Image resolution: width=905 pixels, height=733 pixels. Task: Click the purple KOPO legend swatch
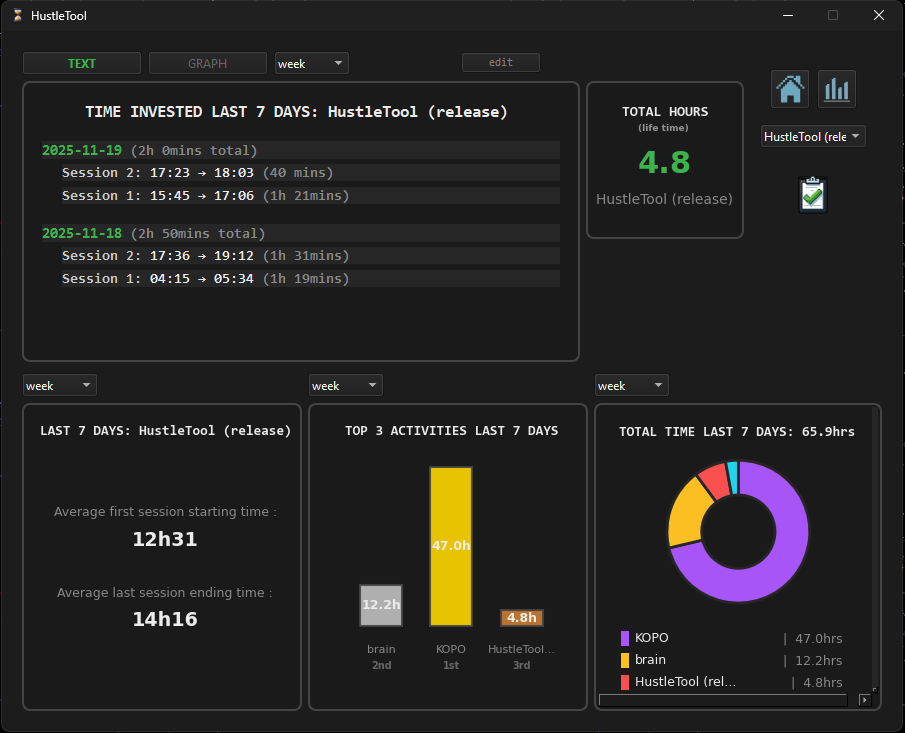[624, 638]
